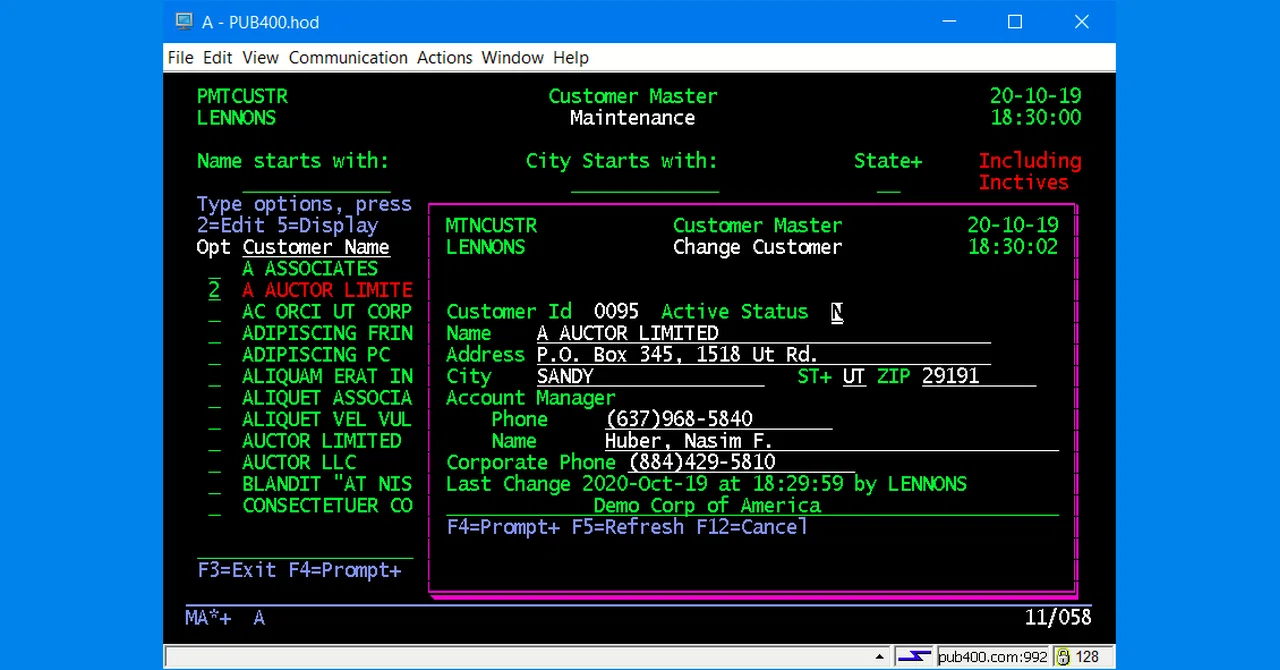Click the lock security icon showing 128
The height and width of the screenshot is (670, 1280).
(x=1063, y=657)
